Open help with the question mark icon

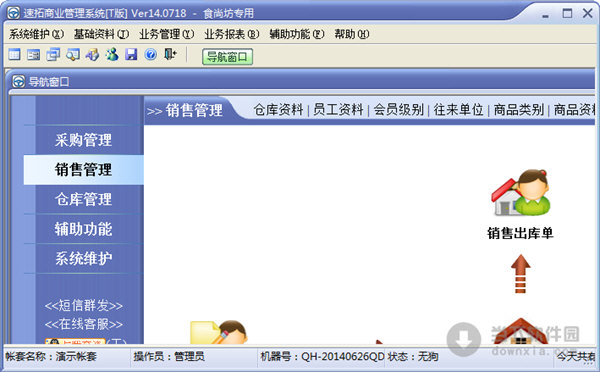(x=151, y=55)
